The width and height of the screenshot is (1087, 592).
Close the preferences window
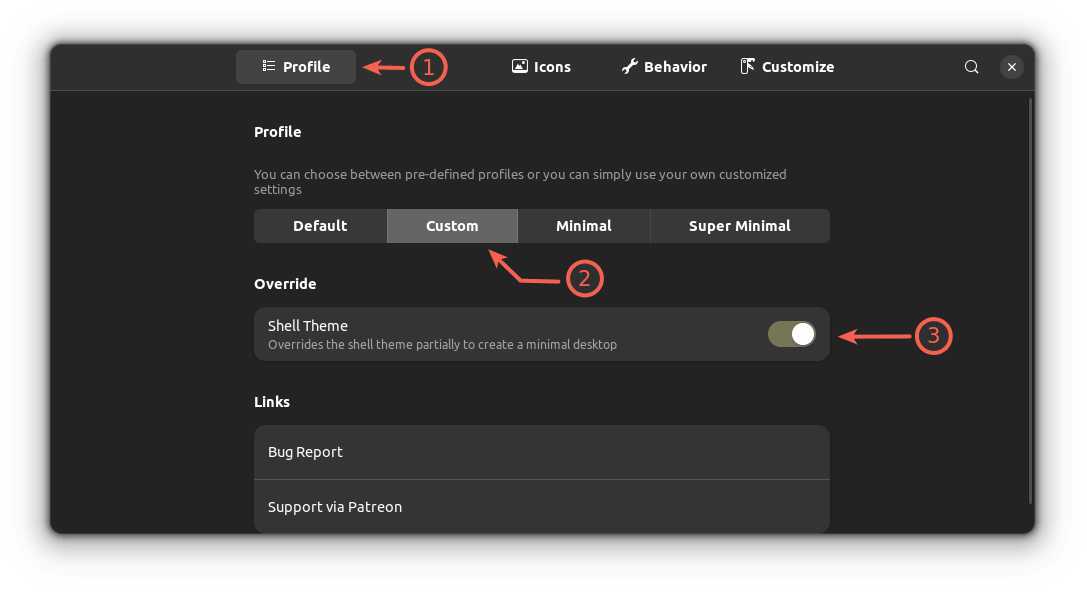tap(1012, 67)
